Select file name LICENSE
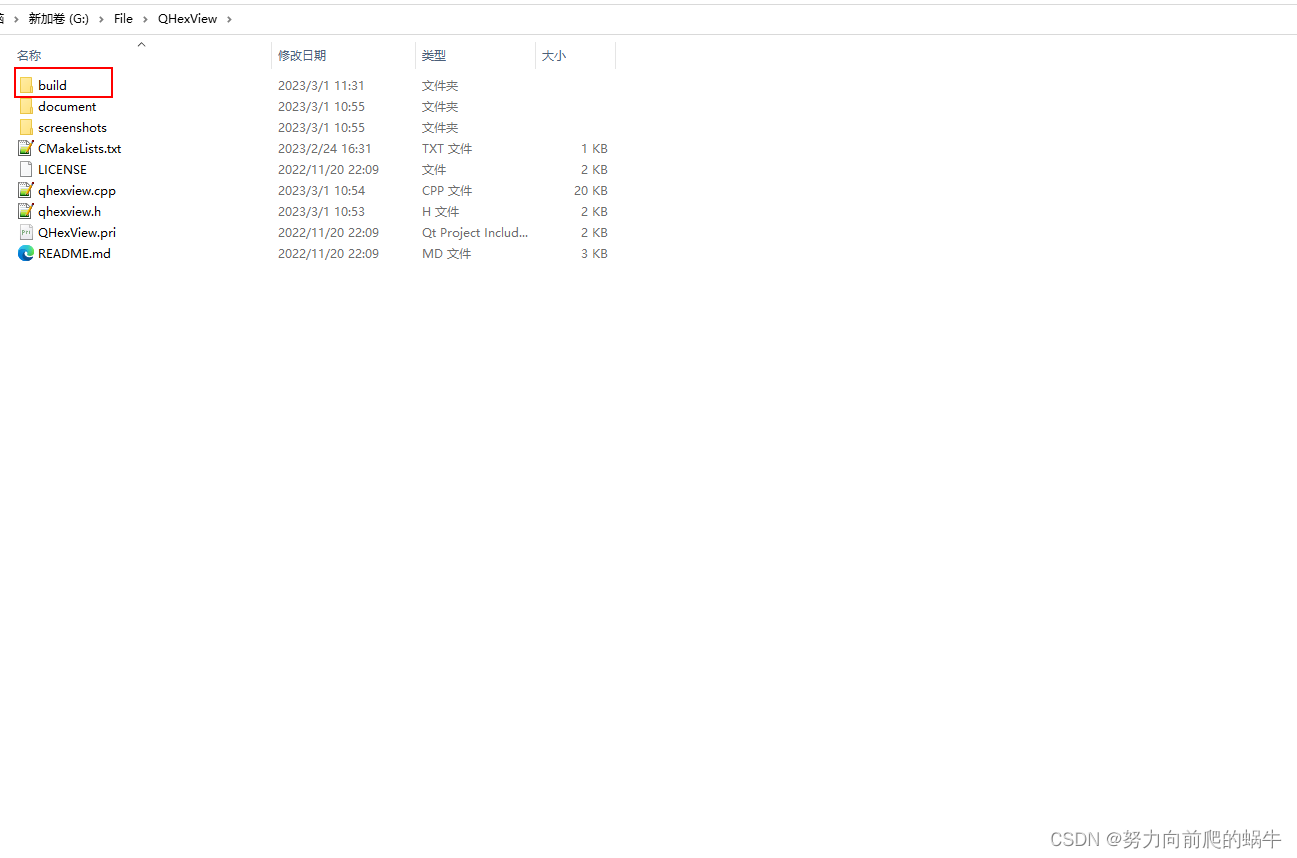Viewport: 1297px width, 858px height. coord(62,169)
